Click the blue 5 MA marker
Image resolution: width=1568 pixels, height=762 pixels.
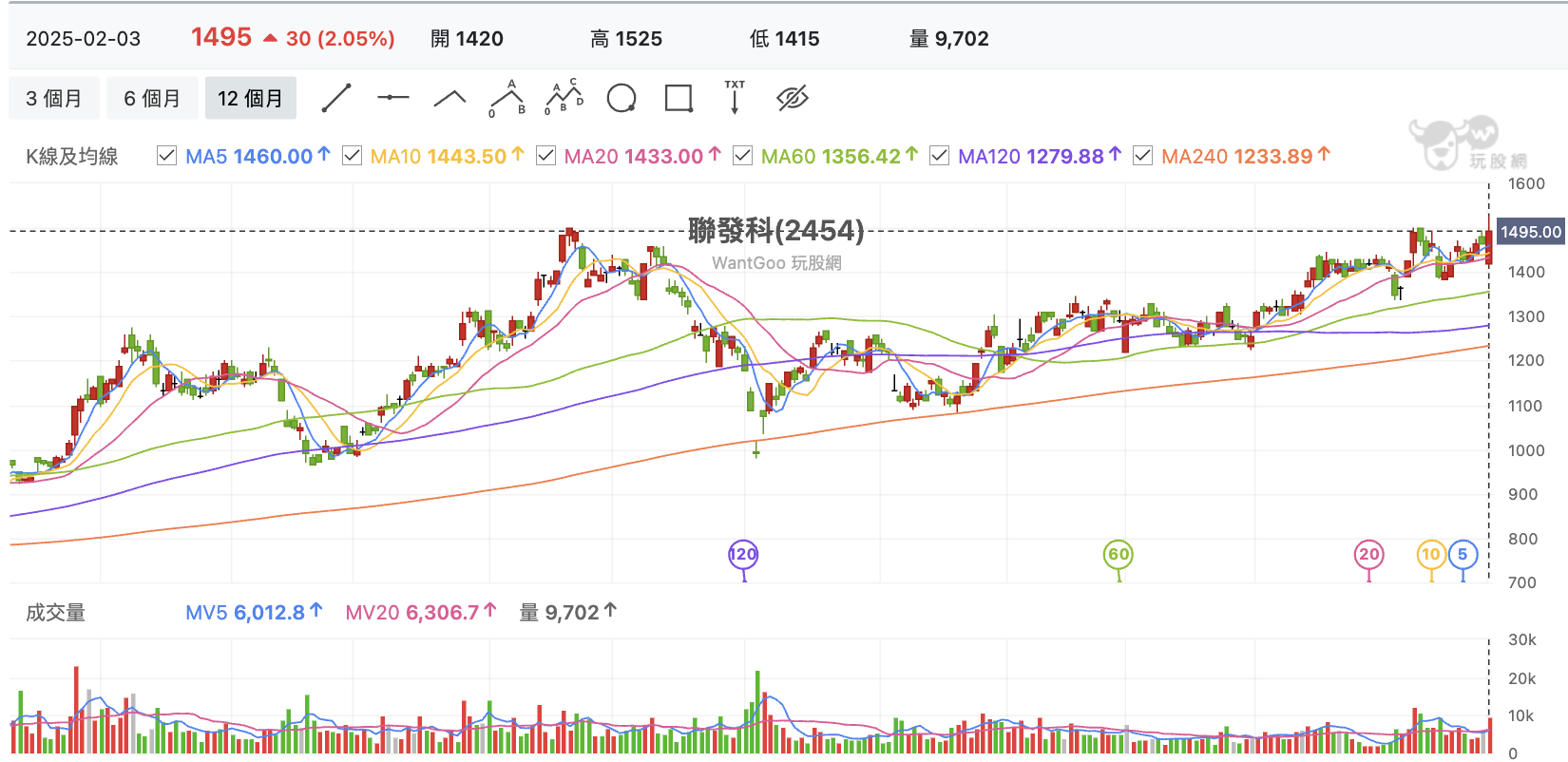click(1463, 555)
